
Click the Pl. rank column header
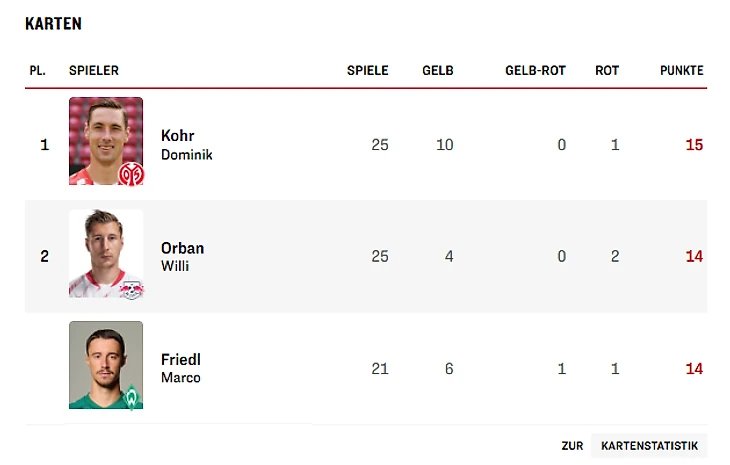[x=37, y=70]
